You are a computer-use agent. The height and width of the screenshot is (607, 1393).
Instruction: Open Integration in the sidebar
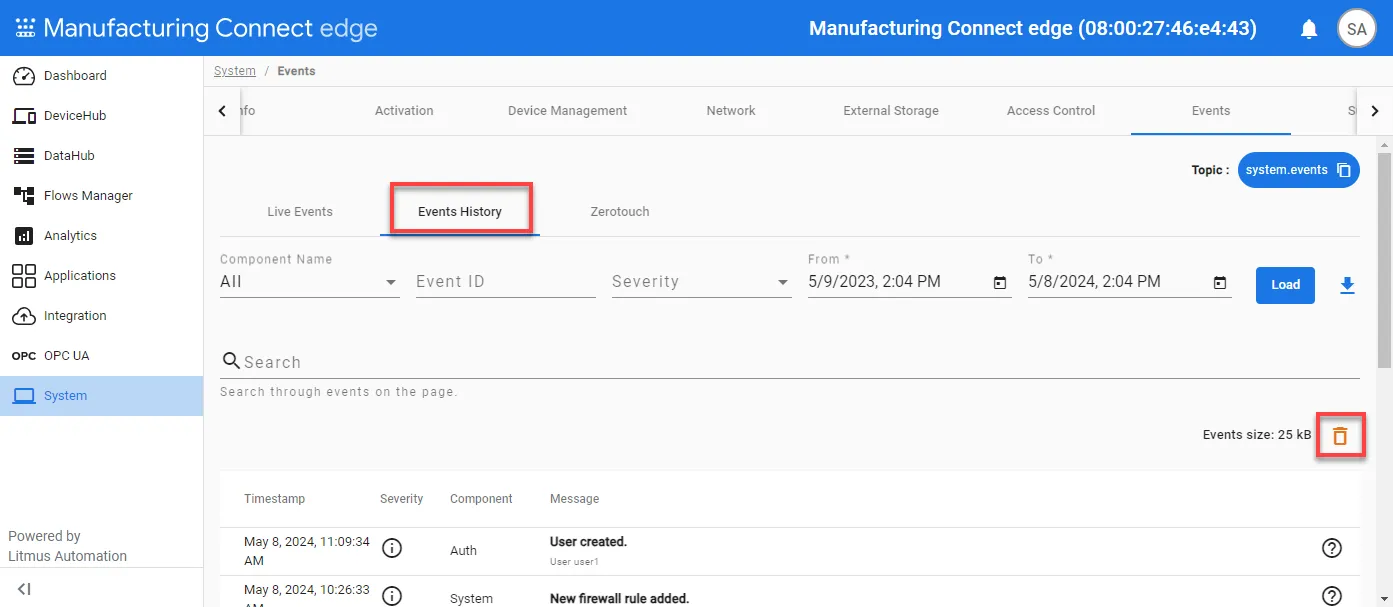coord(101,316)
